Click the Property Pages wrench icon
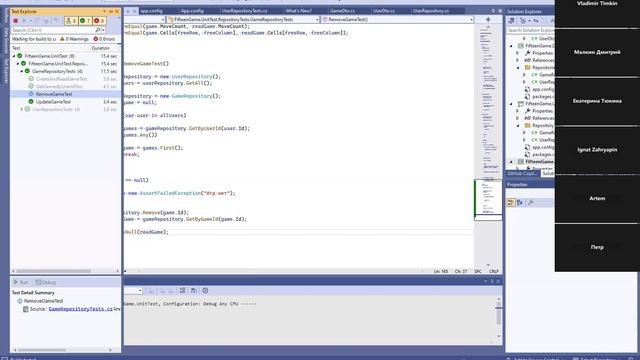The image size is (640, 360). [531, 202]
